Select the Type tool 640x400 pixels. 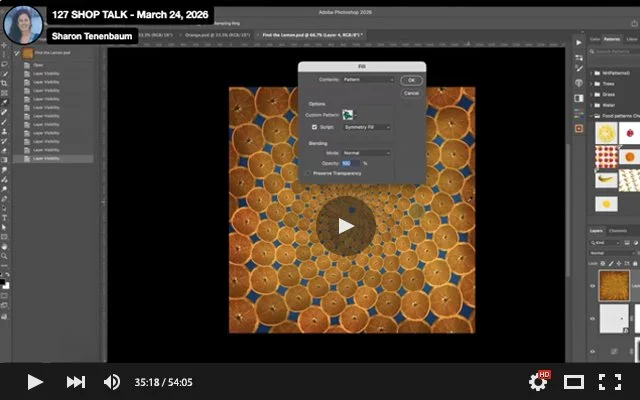[4, 218]
